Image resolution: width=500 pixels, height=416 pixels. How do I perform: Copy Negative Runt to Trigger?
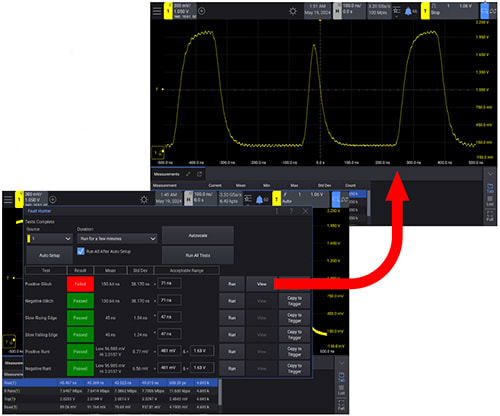tap(294, 369)
